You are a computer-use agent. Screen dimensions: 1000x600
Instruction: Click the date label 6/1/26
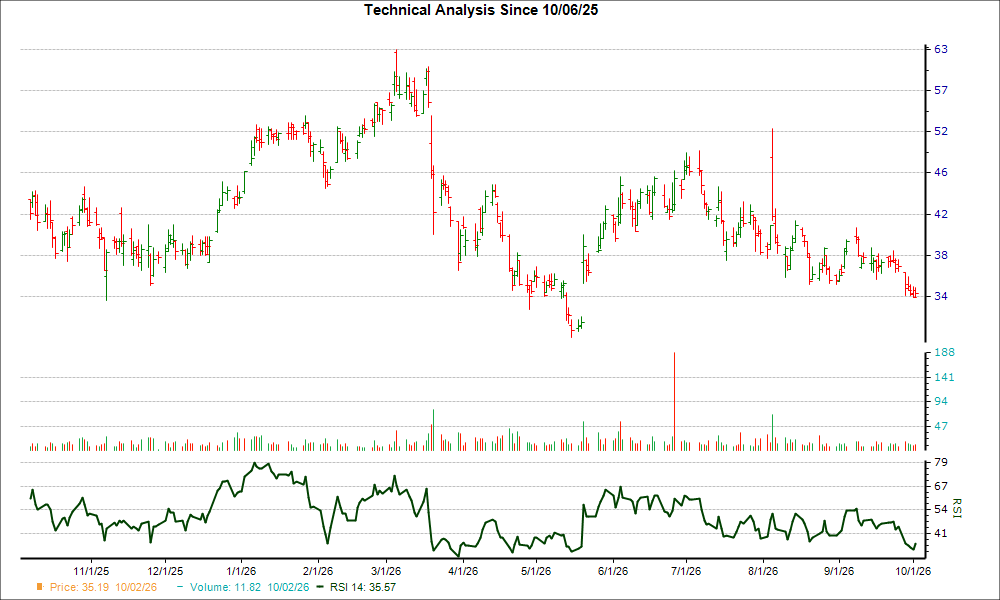613,571
